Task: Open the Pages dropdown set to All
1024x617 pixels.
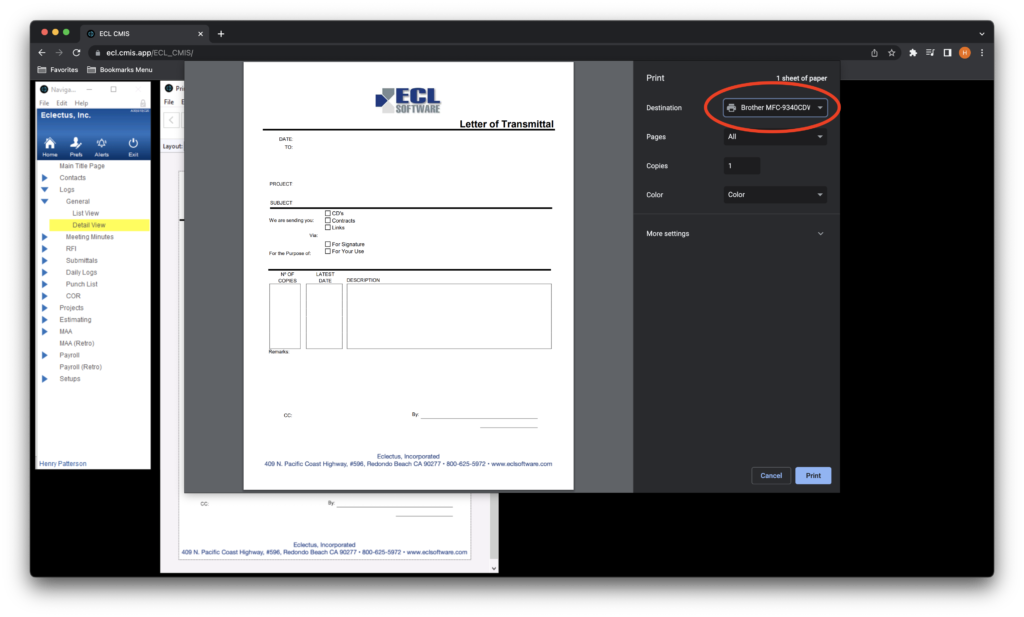Action: [775, 136]
